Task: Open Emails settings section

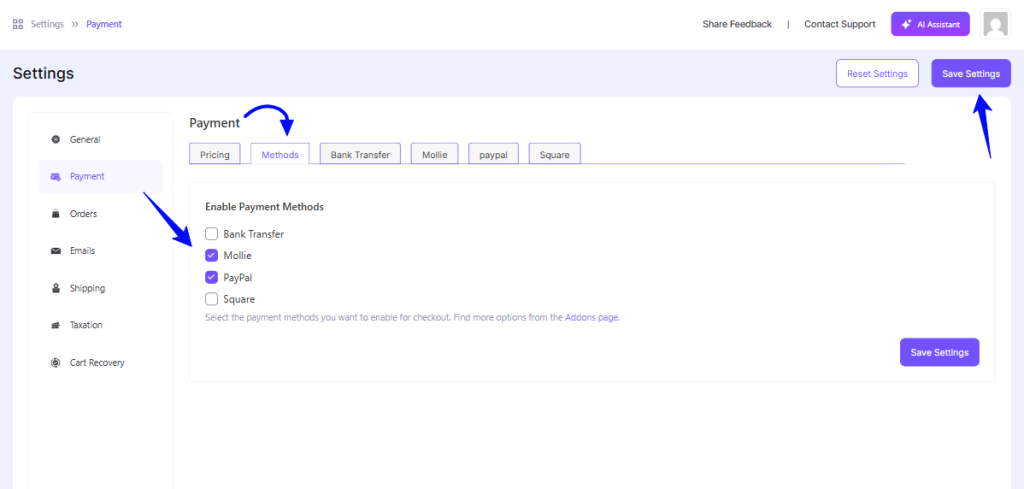Action: tap(101, 251)
